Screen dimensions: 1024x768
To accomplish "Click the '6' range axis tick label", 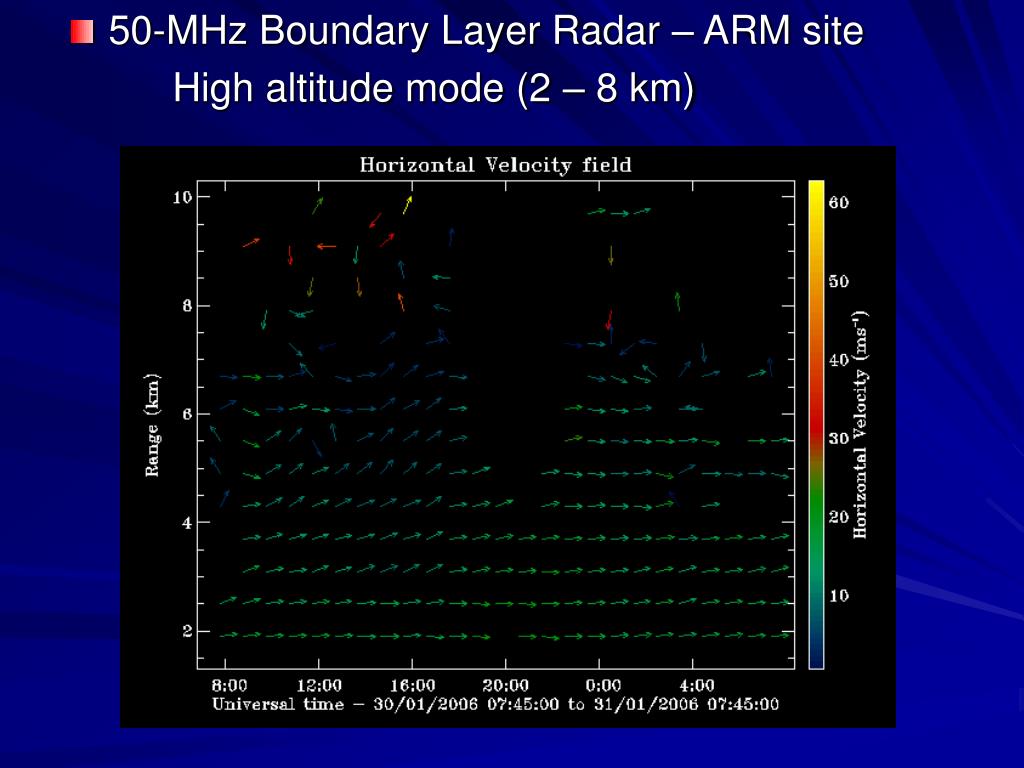I will pyautogui.click(x=187, y=414).
